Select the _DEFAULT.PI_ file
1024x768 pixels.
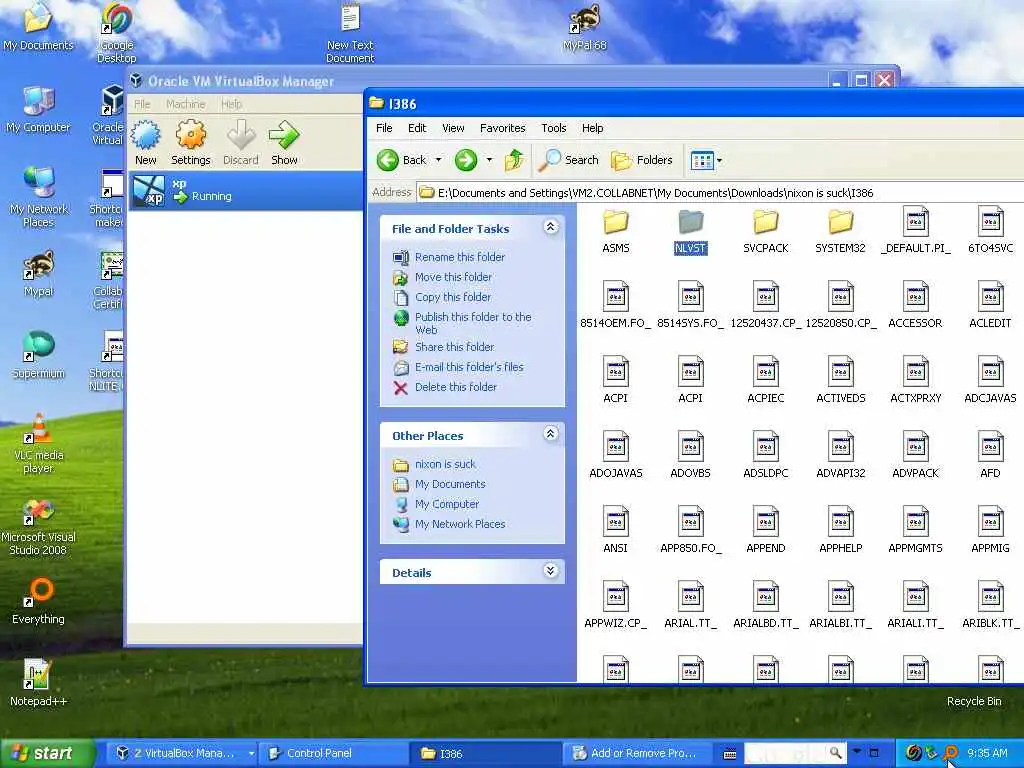coord(916,231)
